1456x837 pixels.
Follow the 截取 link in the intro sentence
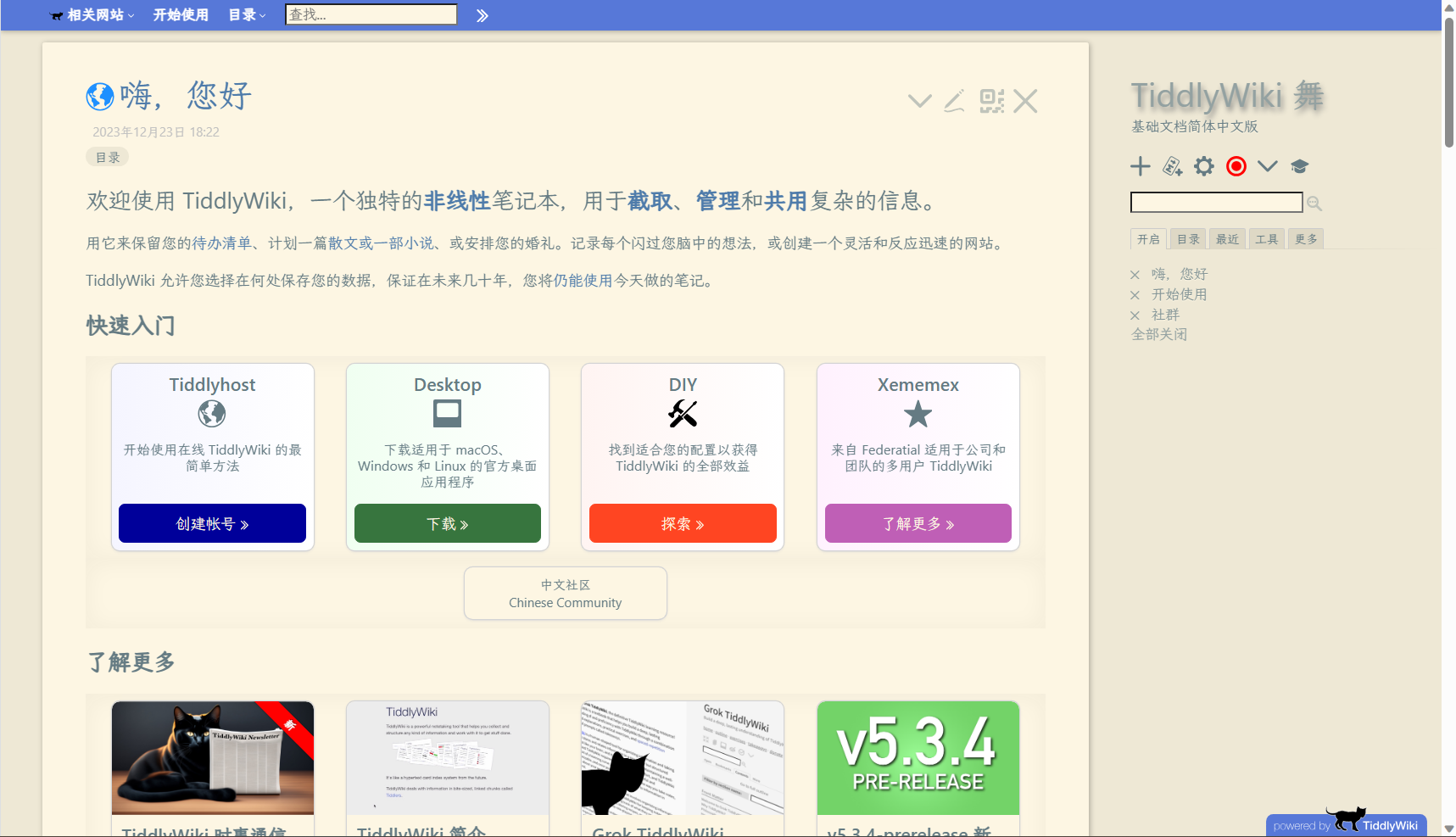(650, 201)
